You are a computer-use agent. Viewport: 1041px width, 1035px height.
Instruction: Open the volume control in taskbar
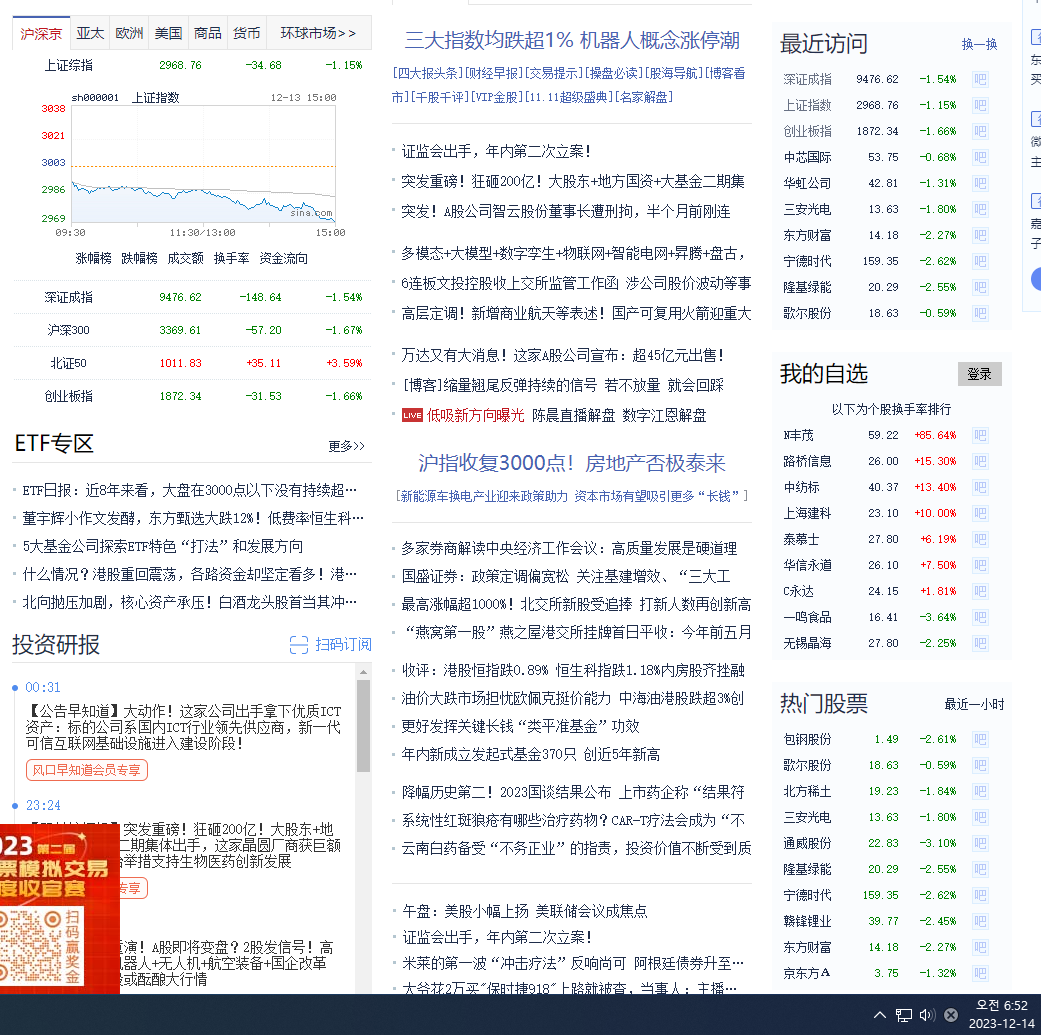point(927,1014)
